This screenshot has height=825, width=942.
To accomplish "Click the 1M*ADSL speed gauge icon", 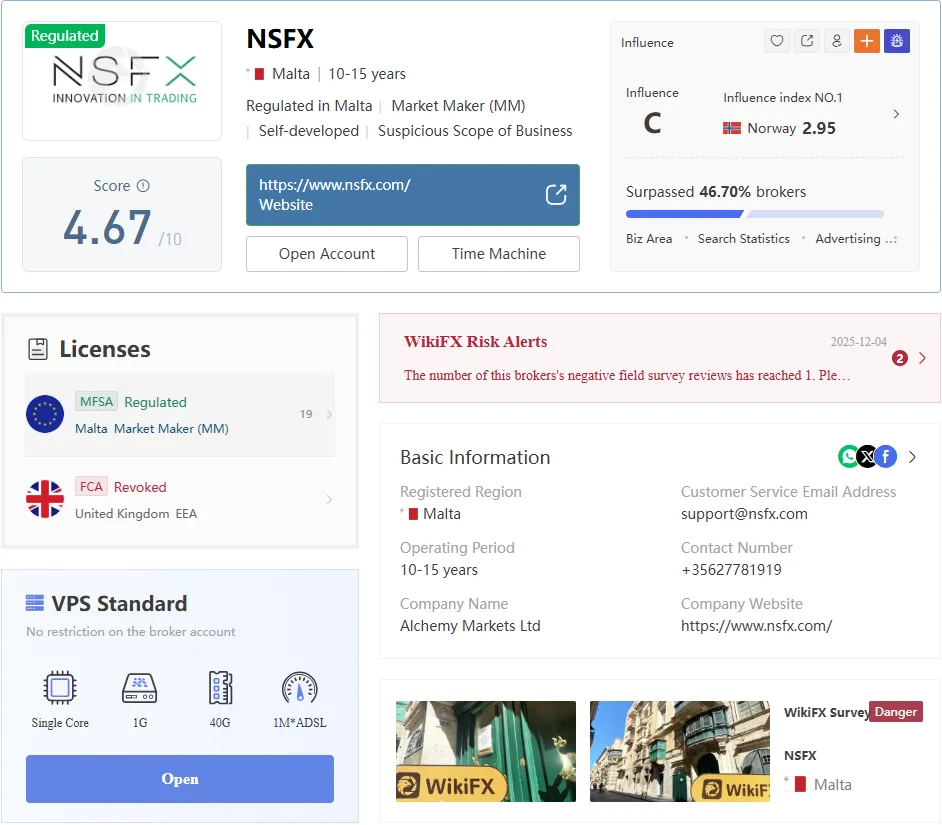I will [300, 688].
